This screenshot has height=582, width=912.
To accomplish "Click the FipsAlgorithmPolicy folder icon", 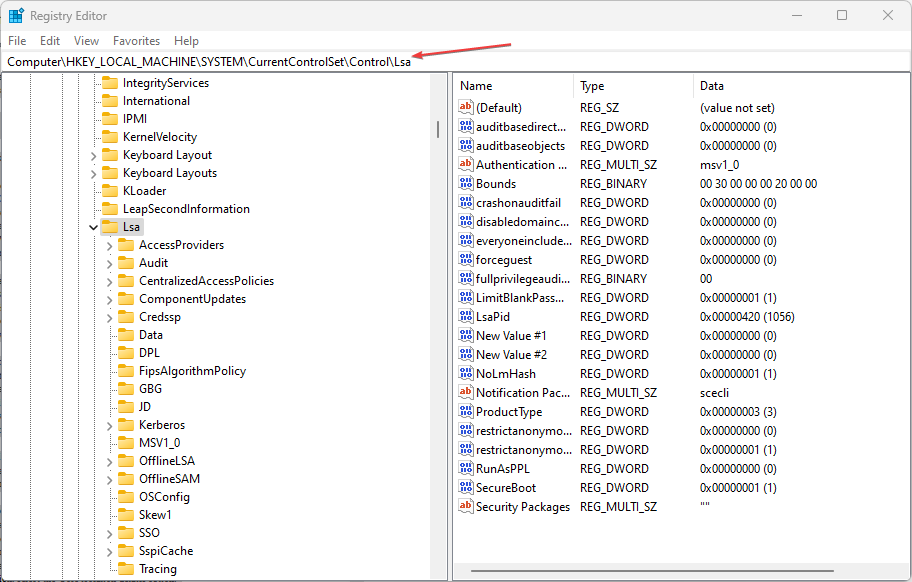I will coord(126,370).
